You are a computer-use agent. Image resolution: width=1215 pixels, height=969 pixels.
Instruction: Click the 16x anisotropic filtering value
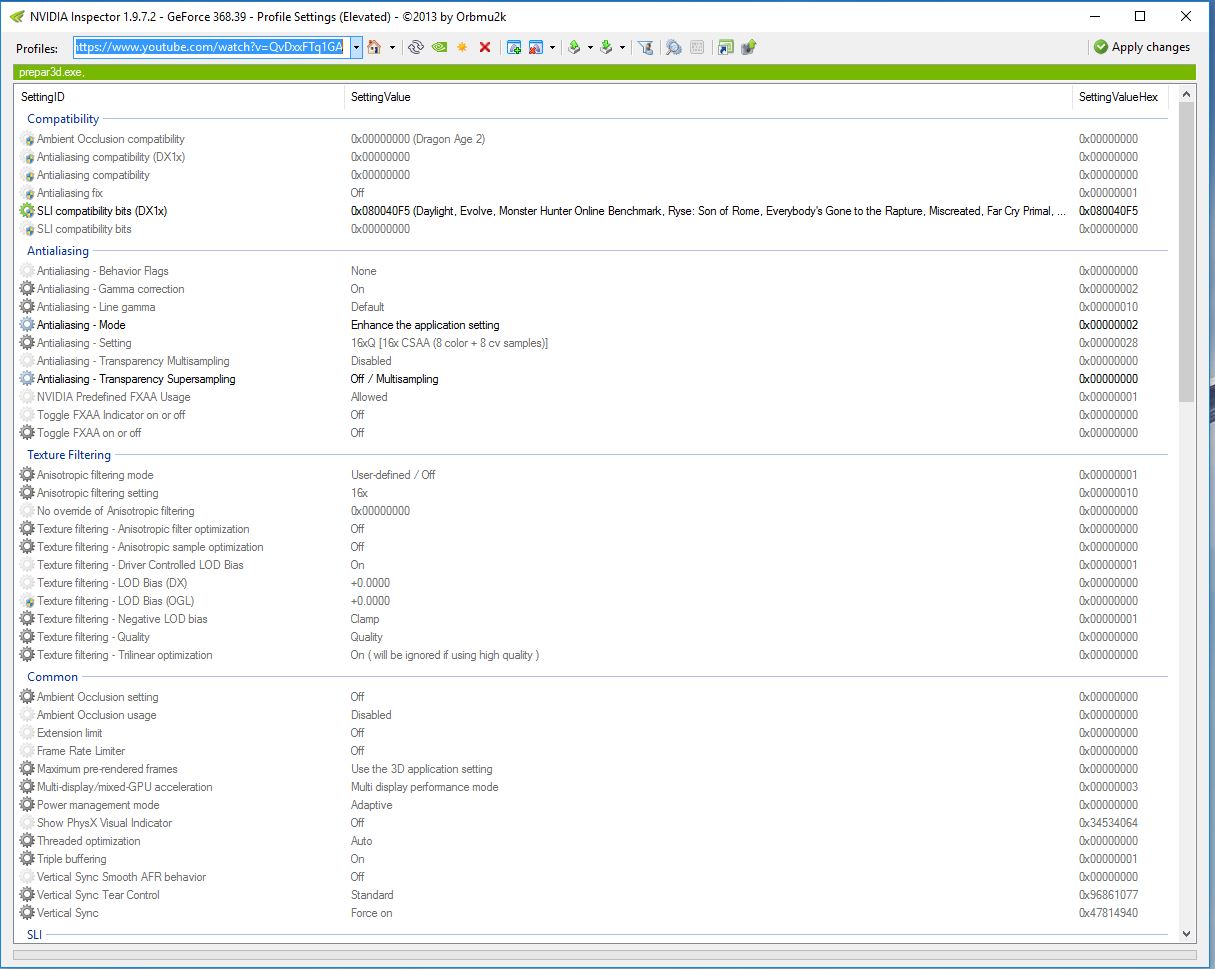[x=359, y=493]
